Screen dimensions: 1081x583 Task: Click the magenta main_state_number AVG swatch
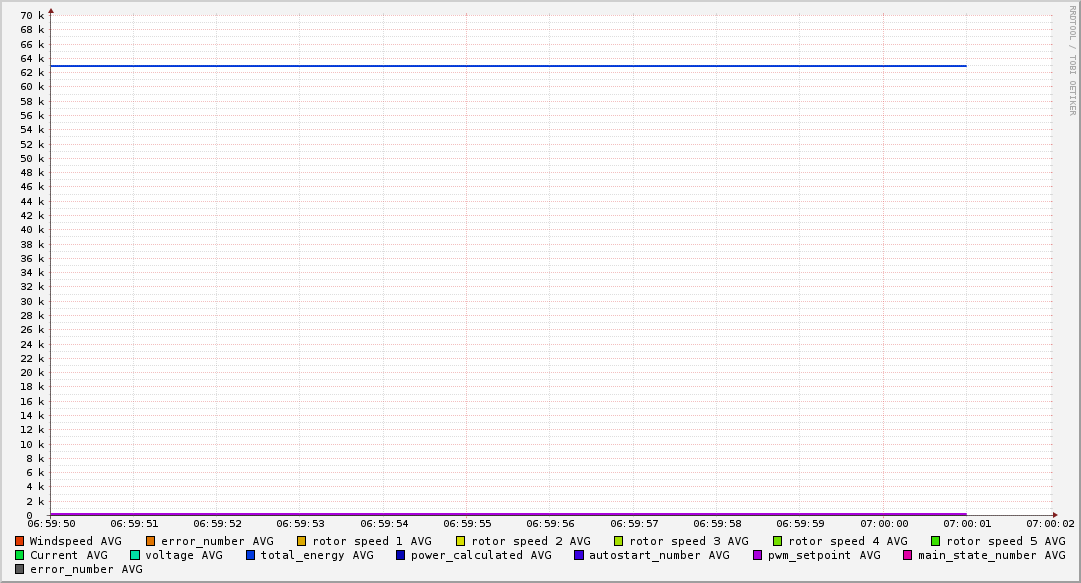(908, 555)
